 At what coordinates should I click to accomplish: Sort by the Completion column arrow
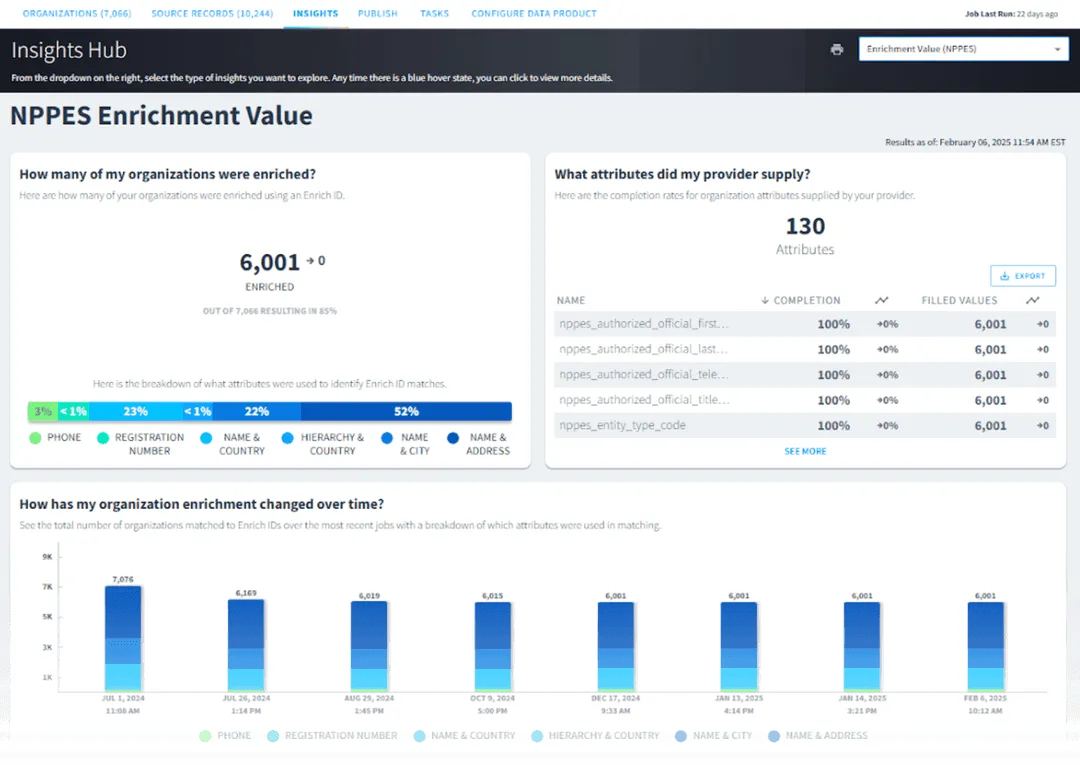765,301
